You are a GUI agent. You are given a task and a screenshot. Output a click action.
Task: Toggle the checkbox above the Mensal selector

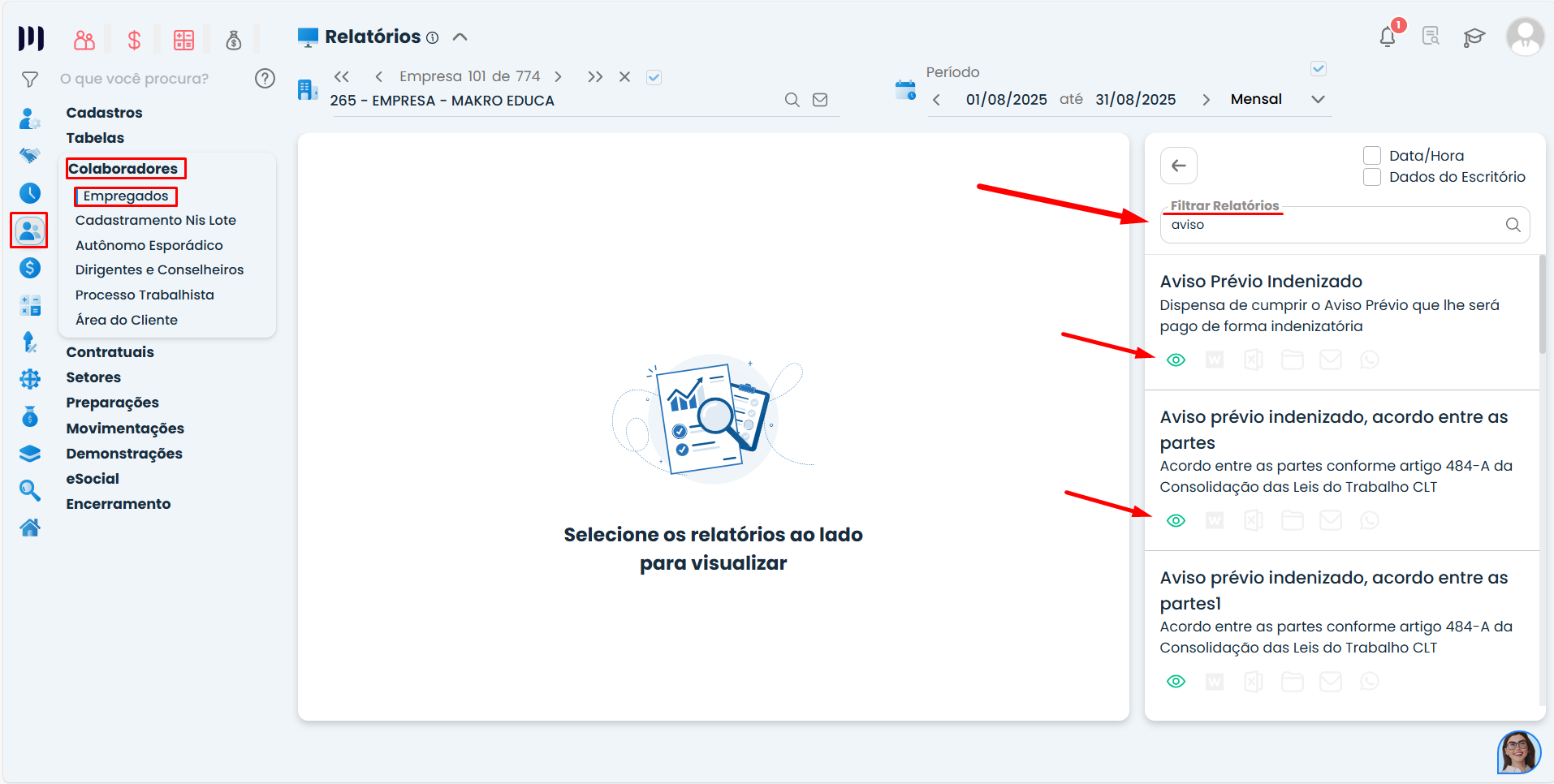[x=1319, y=69]
